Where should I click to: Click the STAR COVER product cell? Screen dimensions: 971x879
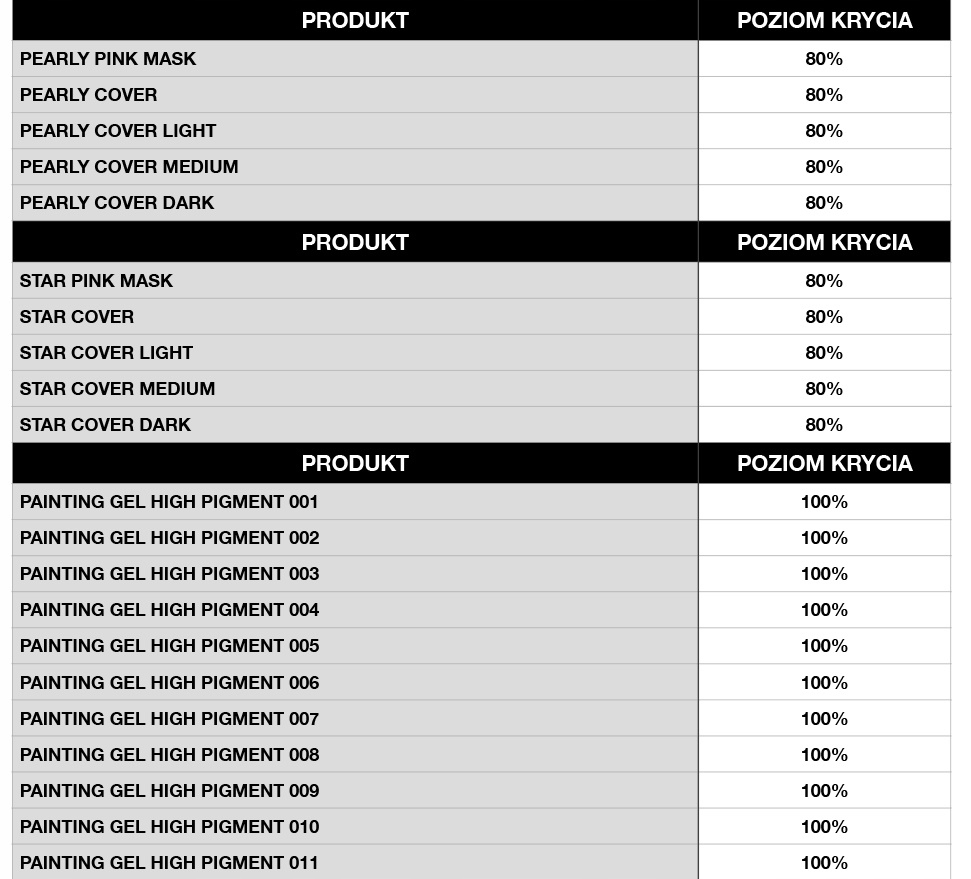77,317
